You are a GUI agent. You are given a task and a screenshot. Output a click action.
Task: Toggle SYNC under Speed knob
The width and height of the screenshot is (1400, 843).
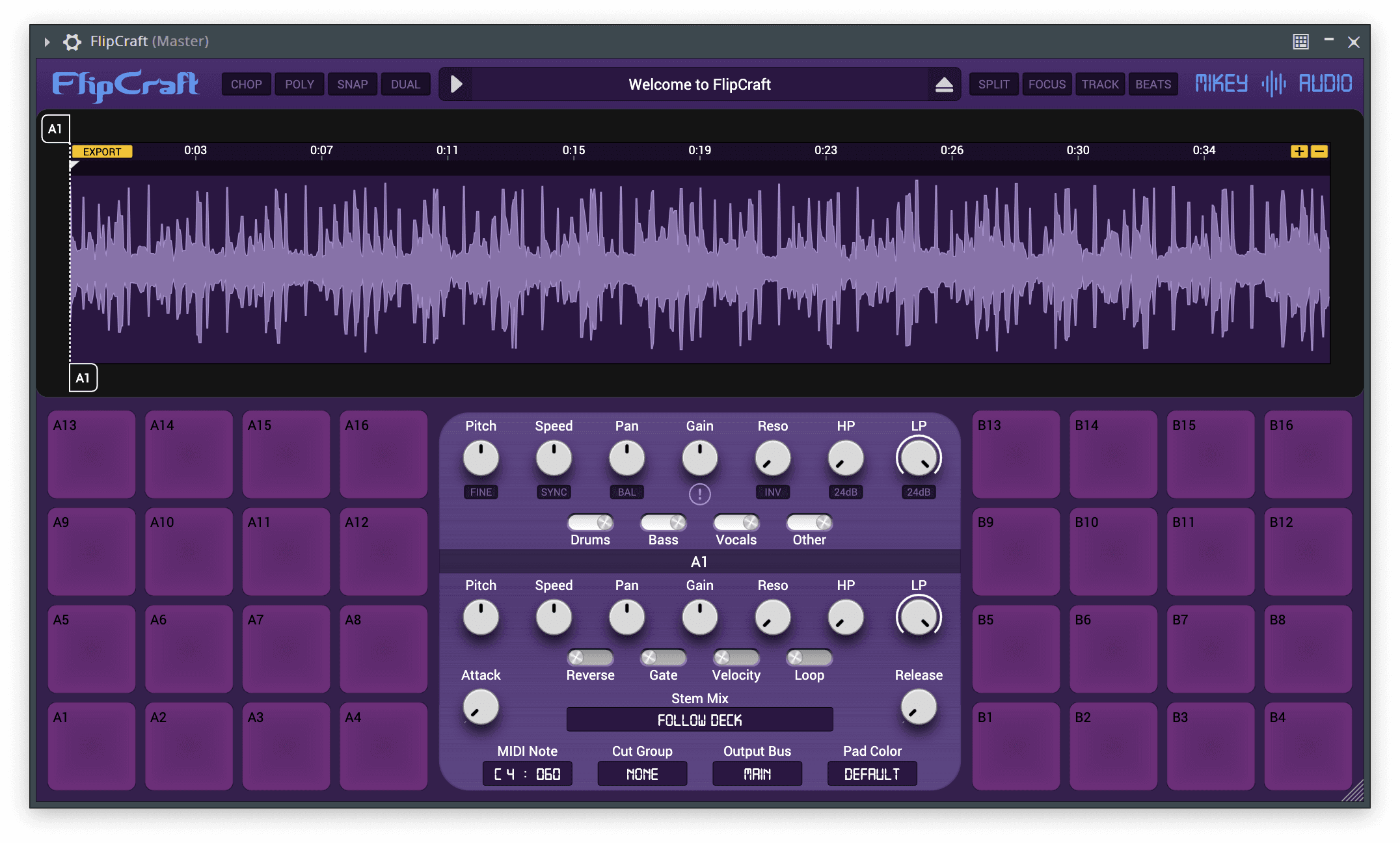pos(554,492)
